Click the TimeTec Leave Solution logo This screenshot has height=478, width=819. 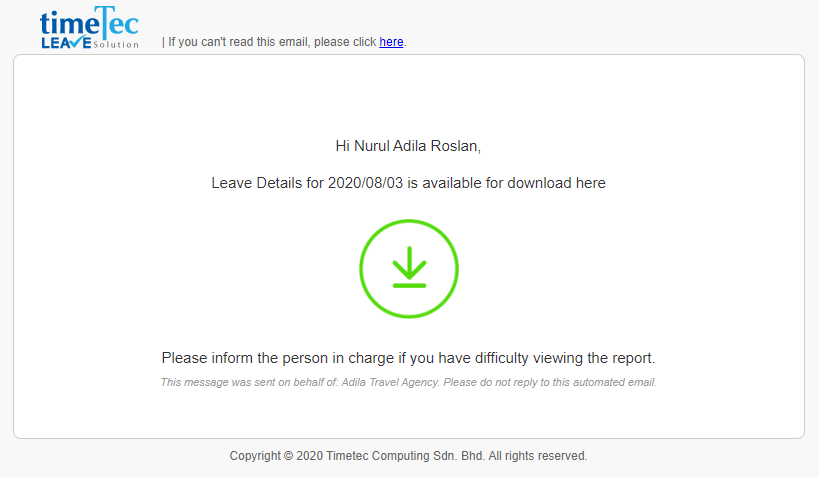pyautogui.click(x=89, y=28)
